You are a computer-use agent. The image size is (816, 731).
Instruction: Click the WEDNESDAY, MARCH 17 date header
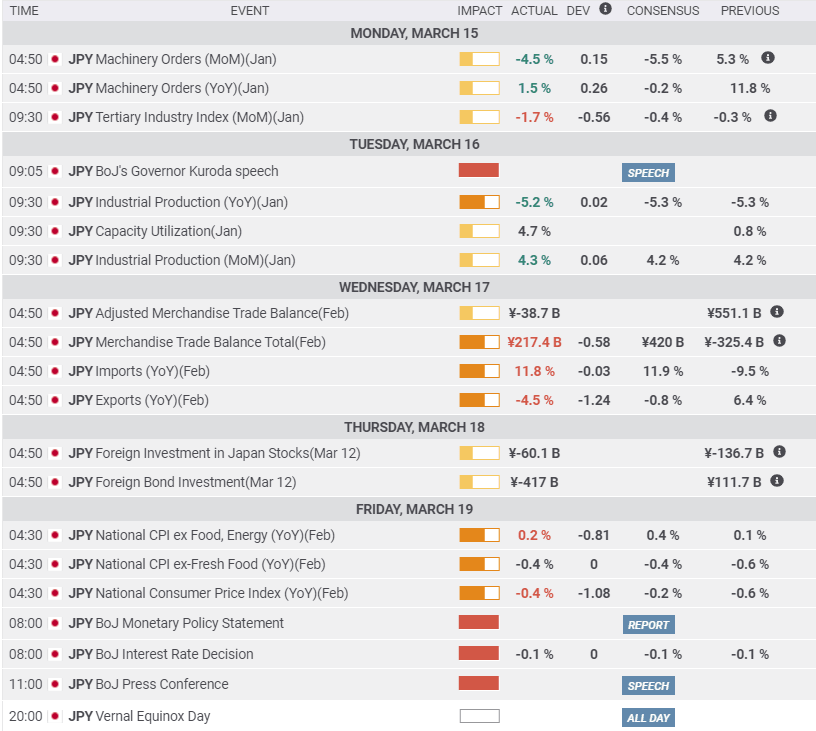coord(414,287)
